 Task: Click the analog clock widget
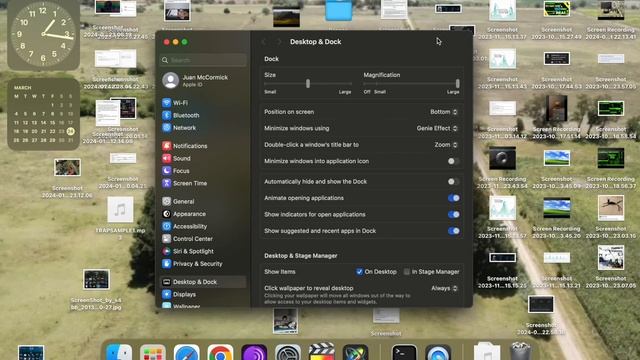(x=43, y=35)
